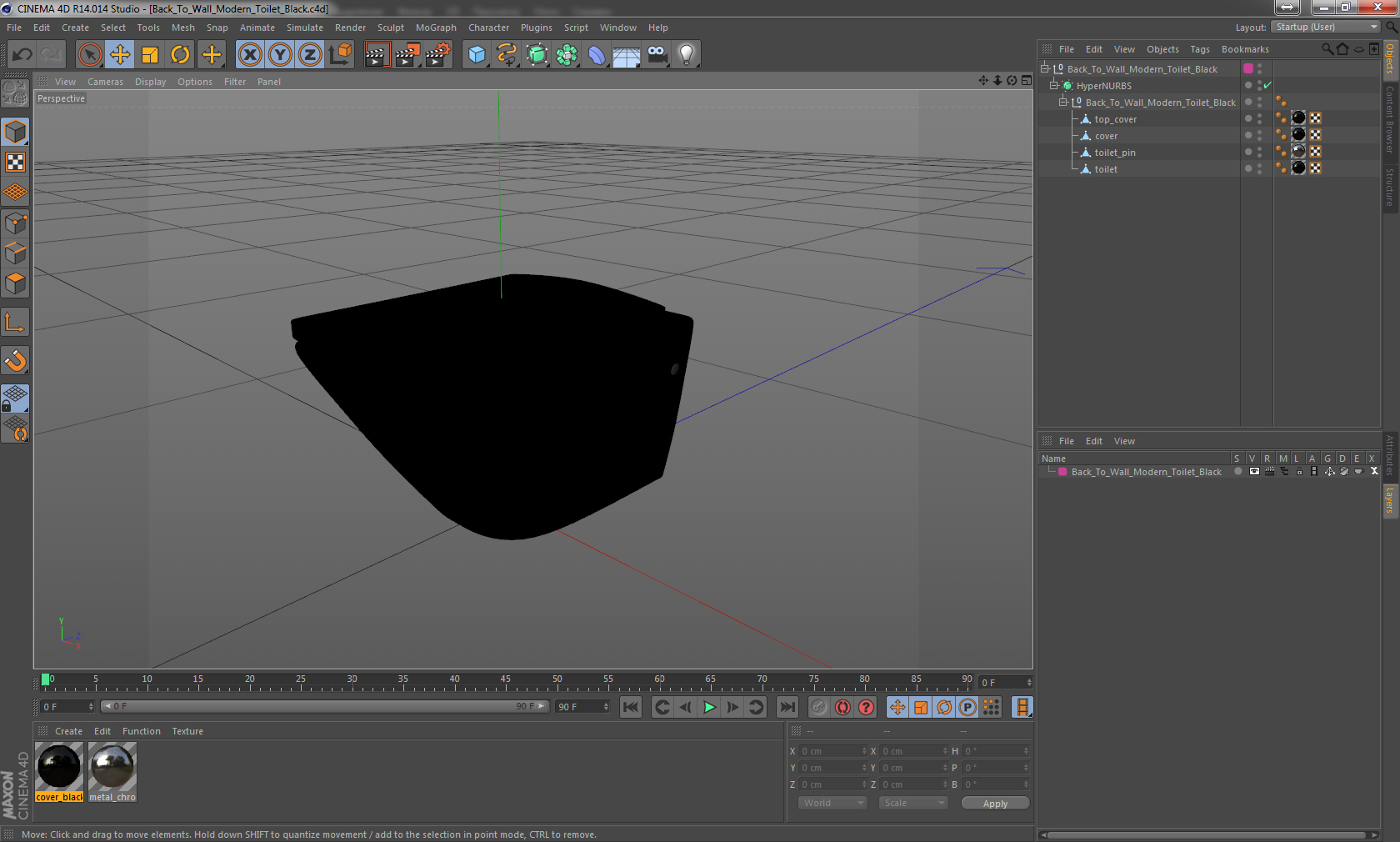Toggle the locked workplane icon

[x=15, y=398]
